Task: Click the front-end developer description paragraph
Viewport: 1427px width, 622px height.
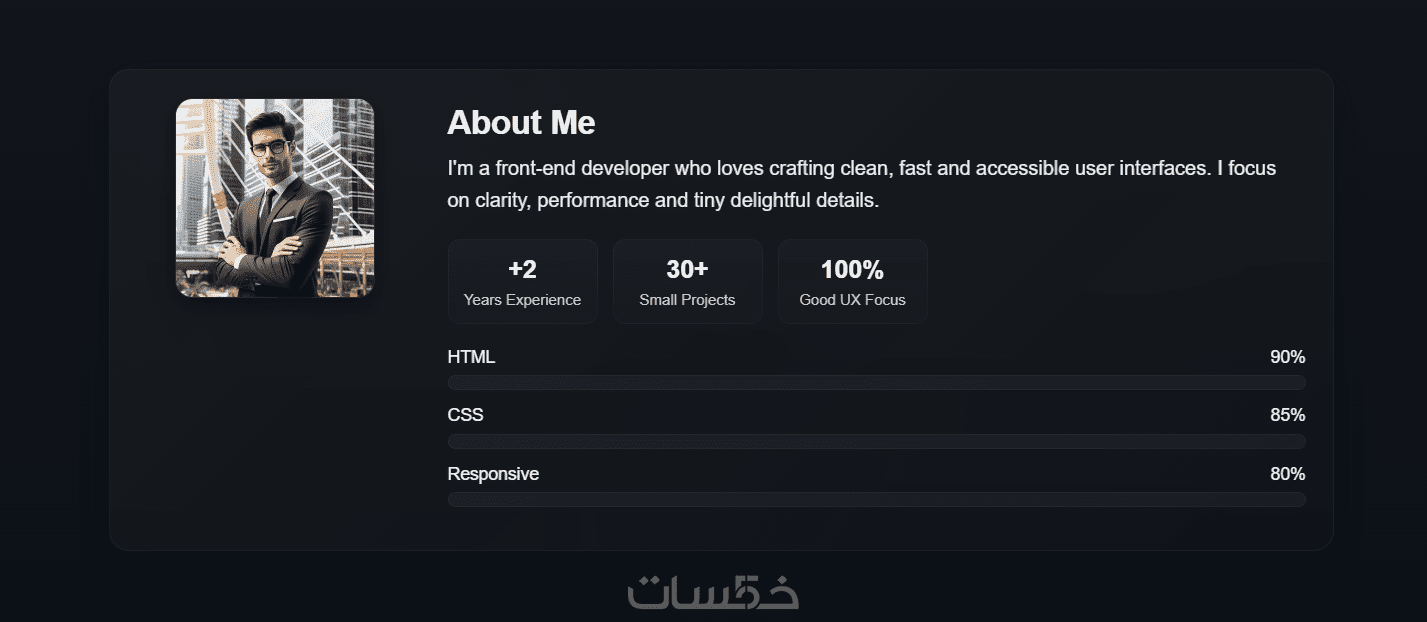Action: (861, 184)
